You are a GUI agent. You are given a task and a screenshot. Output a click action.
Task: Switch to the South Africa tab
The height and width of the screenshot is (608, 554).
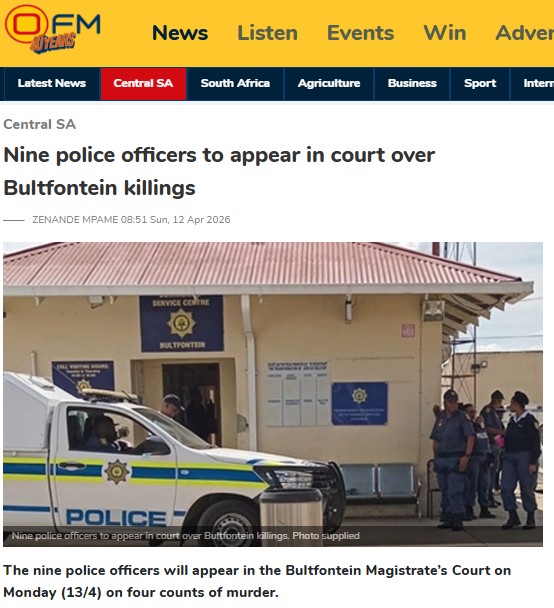[x=235, y=83]
